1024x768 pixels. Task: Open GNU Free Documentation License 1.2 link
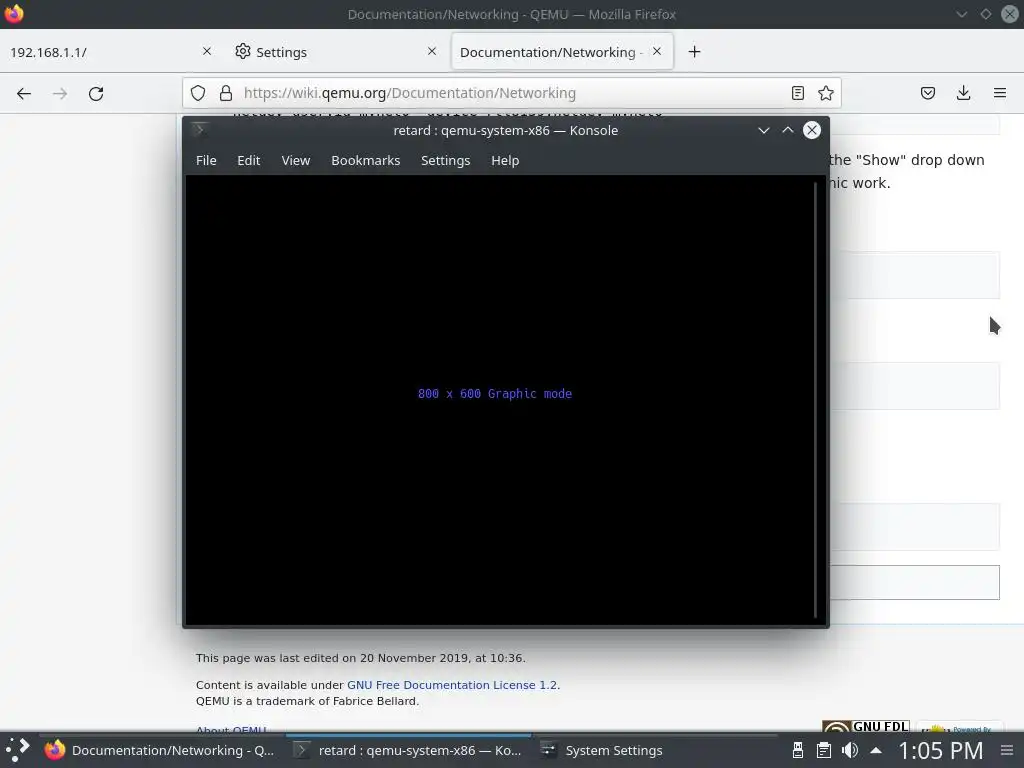[452, 685]
